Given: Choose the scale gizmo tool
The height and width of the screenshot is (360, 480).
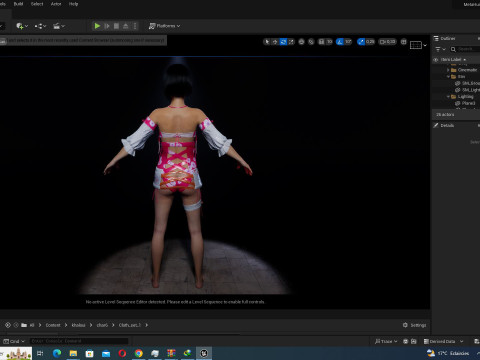Looking at the screenshot, I should (291, 42).
